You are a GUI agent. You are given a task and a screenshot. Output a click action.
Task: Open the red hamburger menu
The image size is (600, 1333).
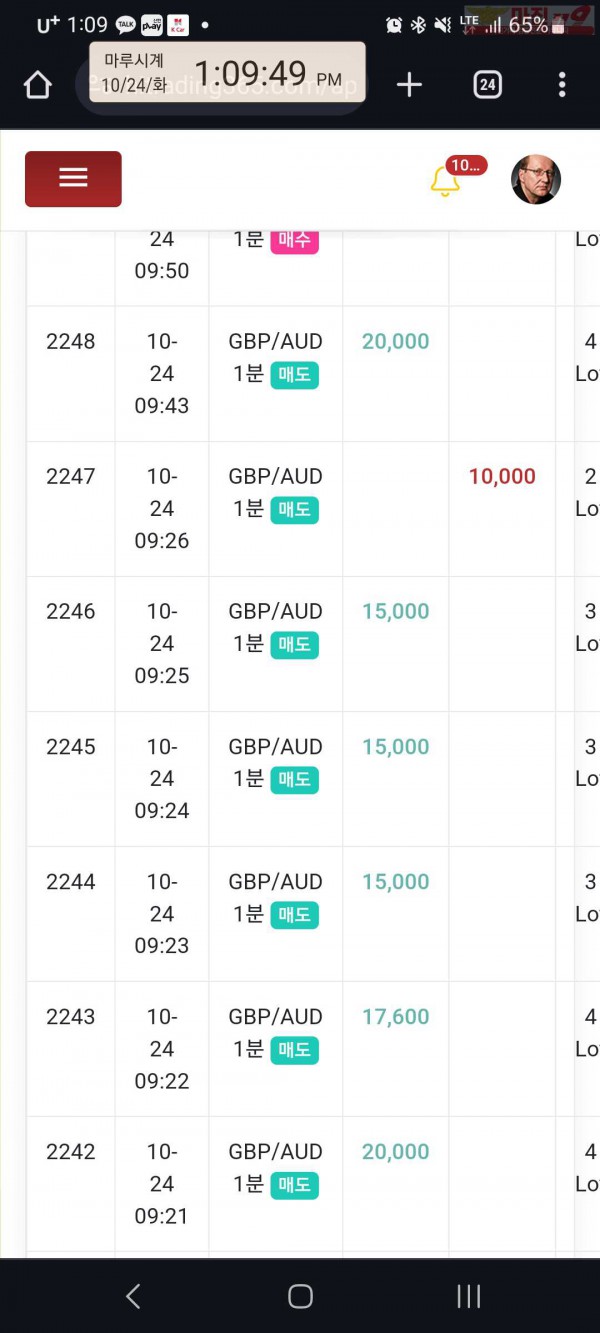(73, 179)
